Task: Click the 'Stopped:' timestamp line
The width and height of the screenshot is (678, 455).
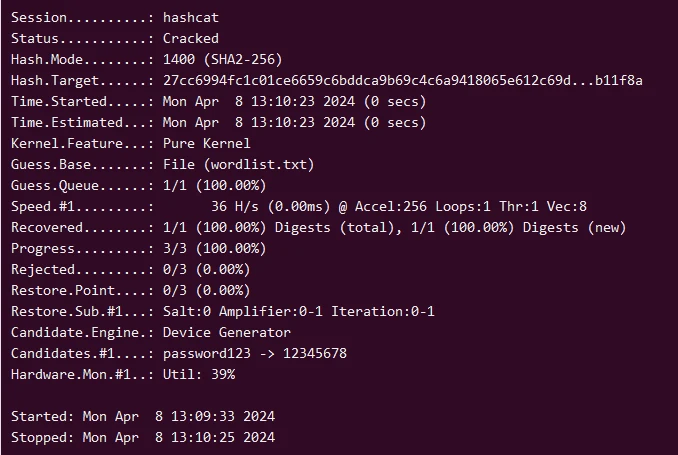Action: tap(143, 437)
